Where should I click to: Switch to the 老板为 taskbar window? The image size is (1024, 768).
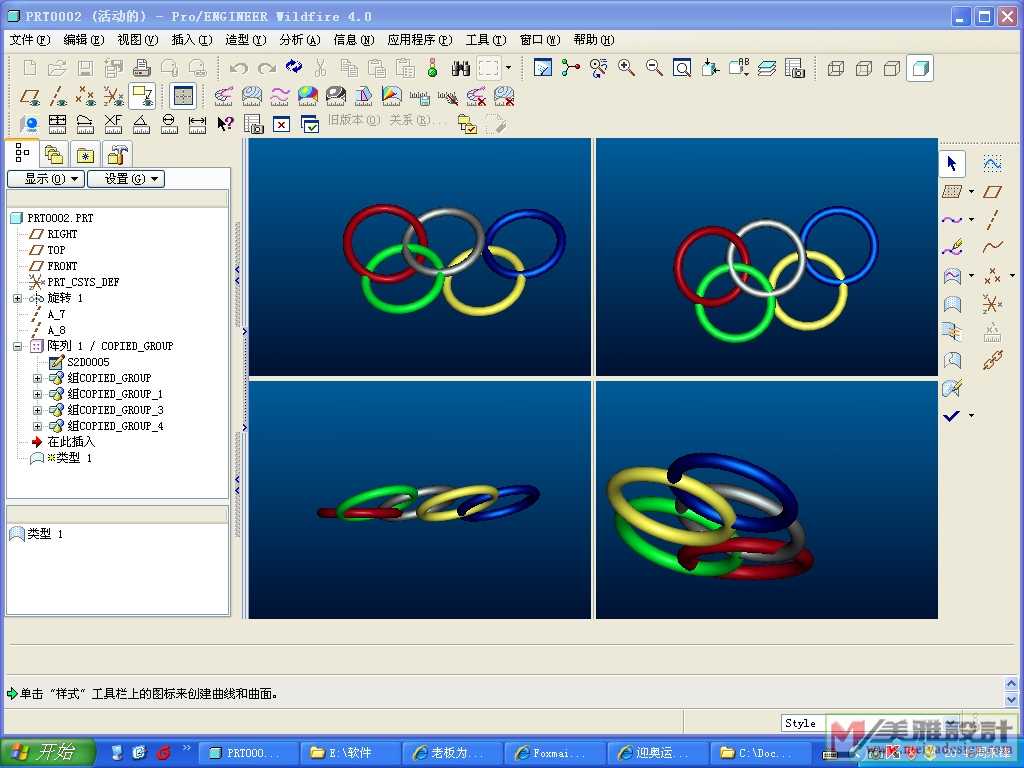pos(452,753)
